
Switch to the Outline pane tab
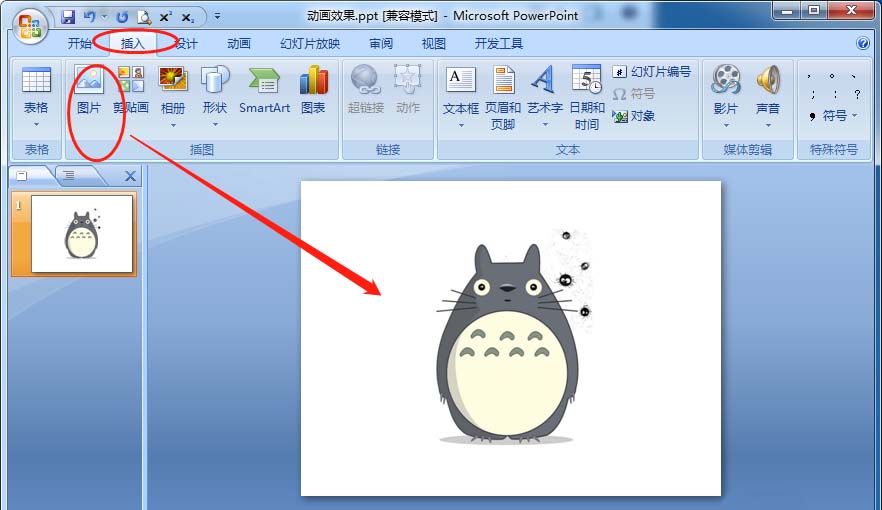point(69,175)
